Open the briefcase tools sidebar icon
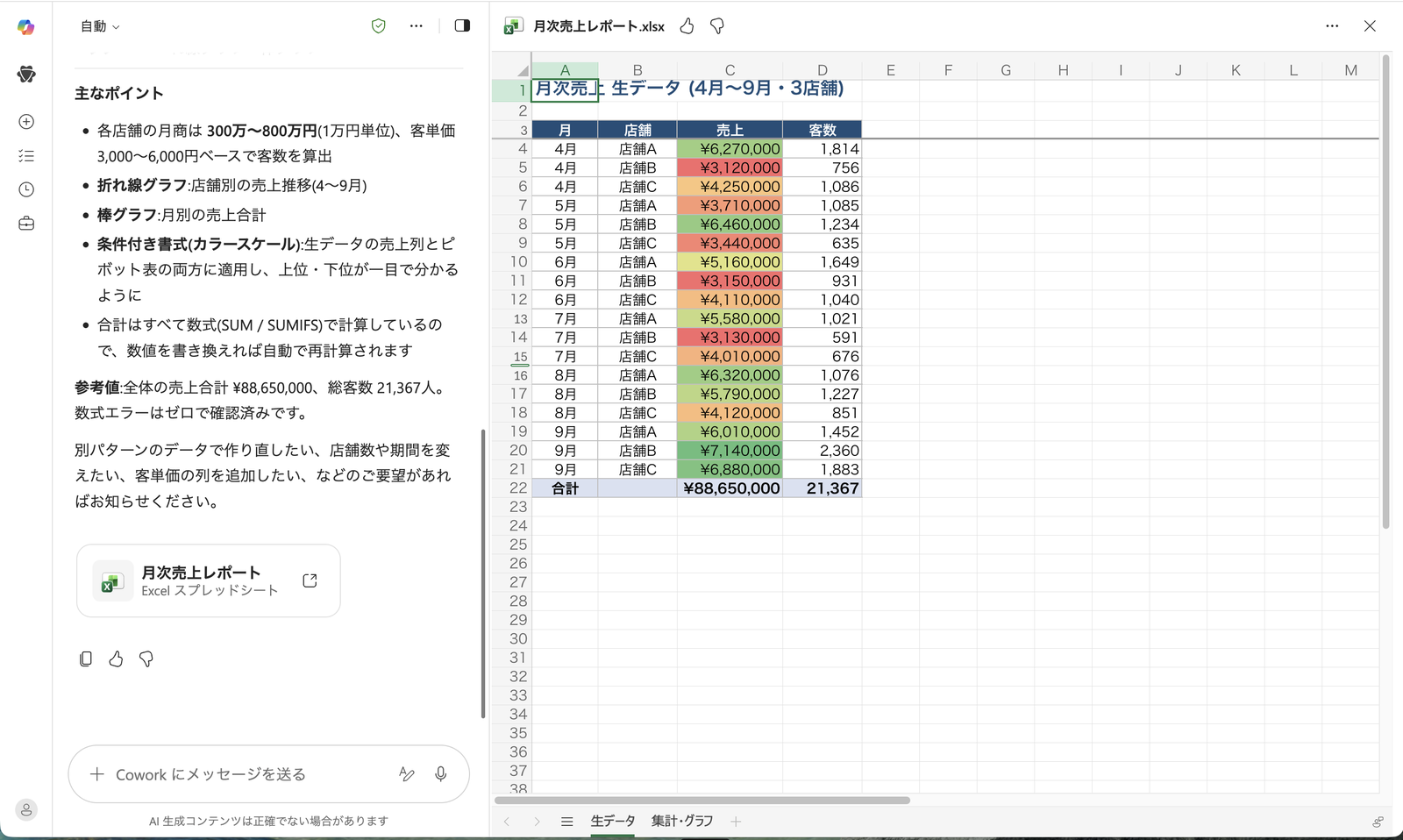Image resolution: width=1403 pixels, height=840 pixels. pos(26,224)
